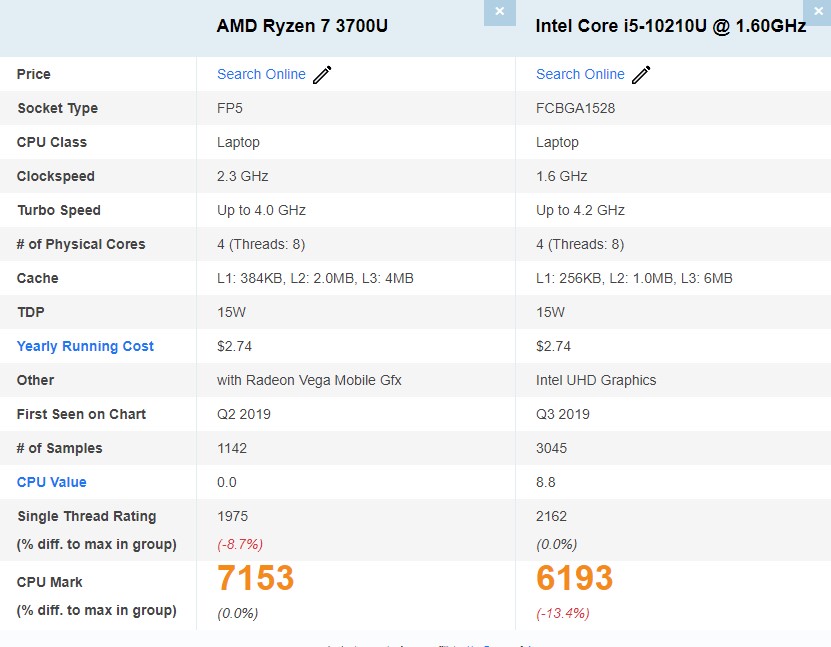Edit the AMD Ryzen price with the pencil icon

[x=322, y=75]
